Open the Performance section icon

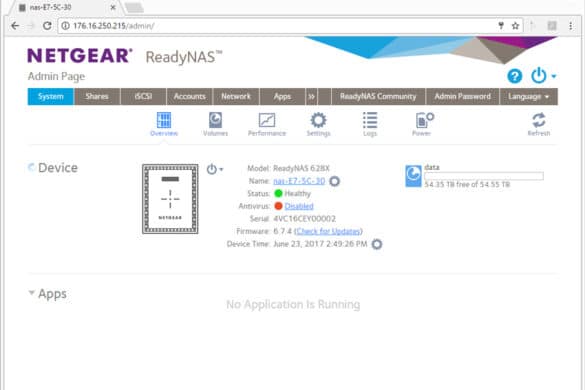coord(267,121)
